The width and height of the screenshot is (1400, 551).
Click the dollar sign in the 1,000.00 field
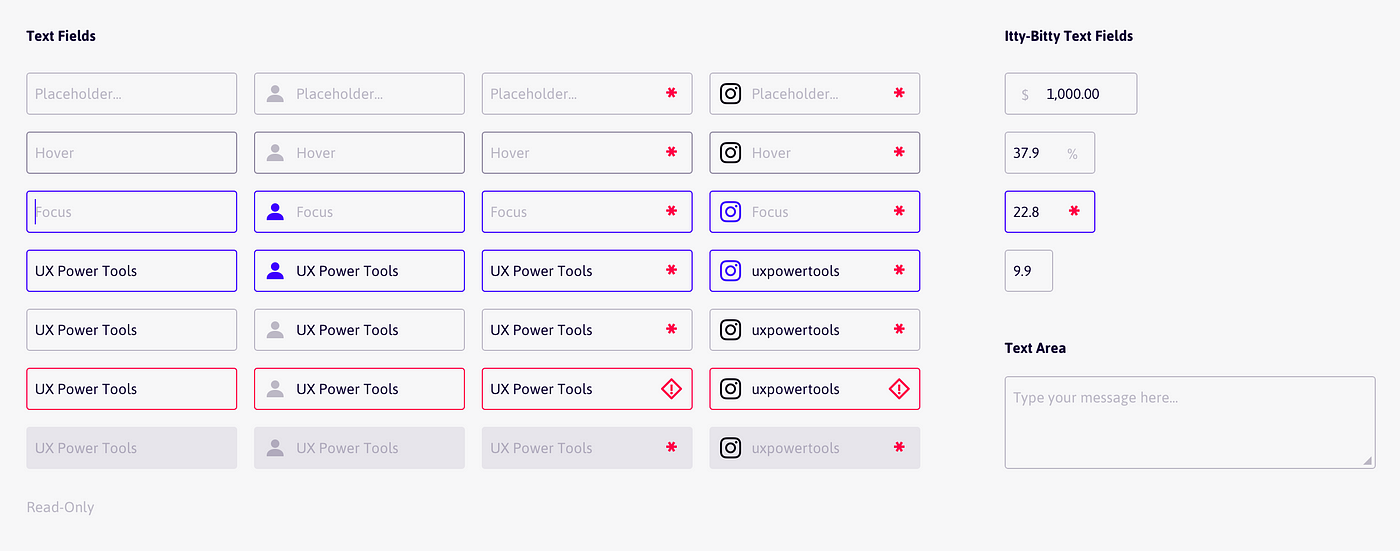[x=1025, y=95]
